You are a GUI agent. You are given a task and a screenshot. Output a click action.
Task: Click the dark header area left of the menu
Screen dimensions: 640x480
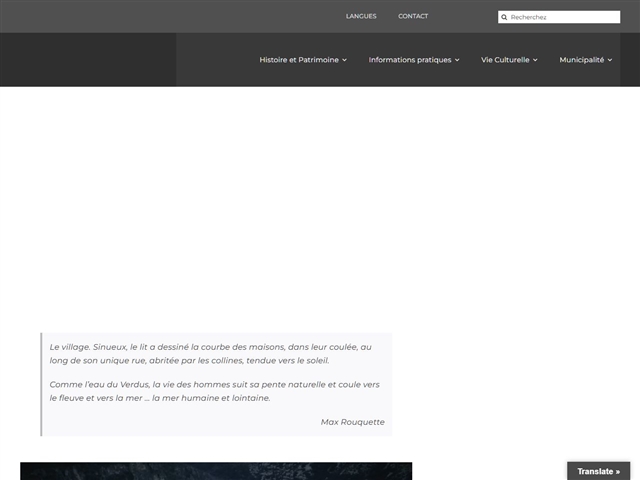point(88,60)
